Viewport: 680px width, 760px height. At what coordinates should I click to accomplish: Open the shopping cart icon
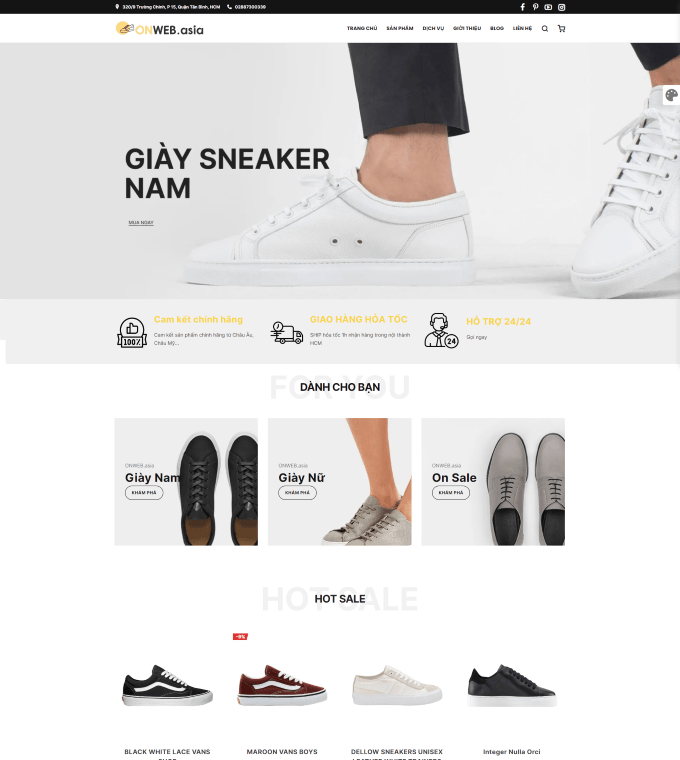[x=561, y=29]
